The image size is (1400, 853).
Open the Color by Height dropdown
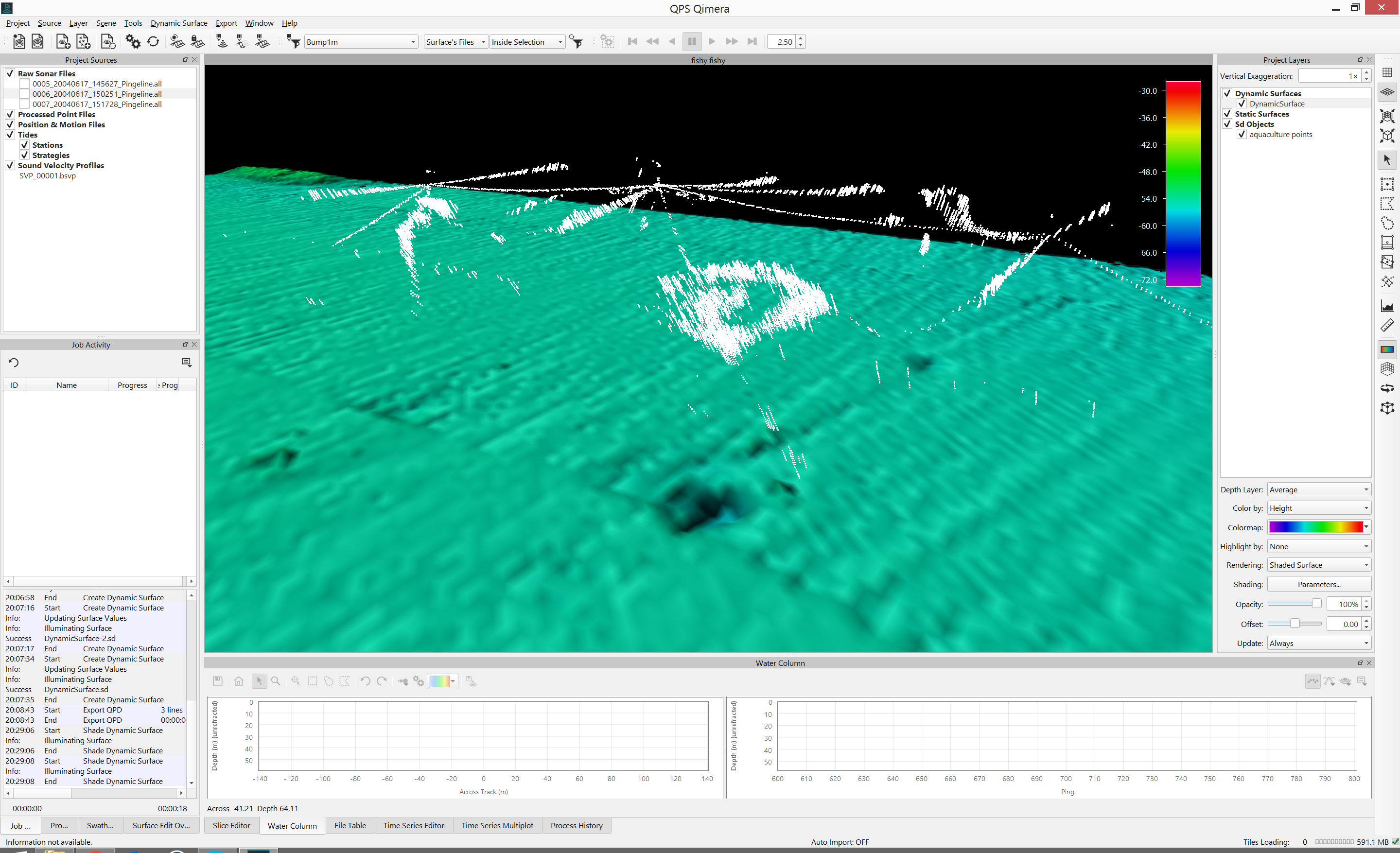click(x=1318, y=508)
